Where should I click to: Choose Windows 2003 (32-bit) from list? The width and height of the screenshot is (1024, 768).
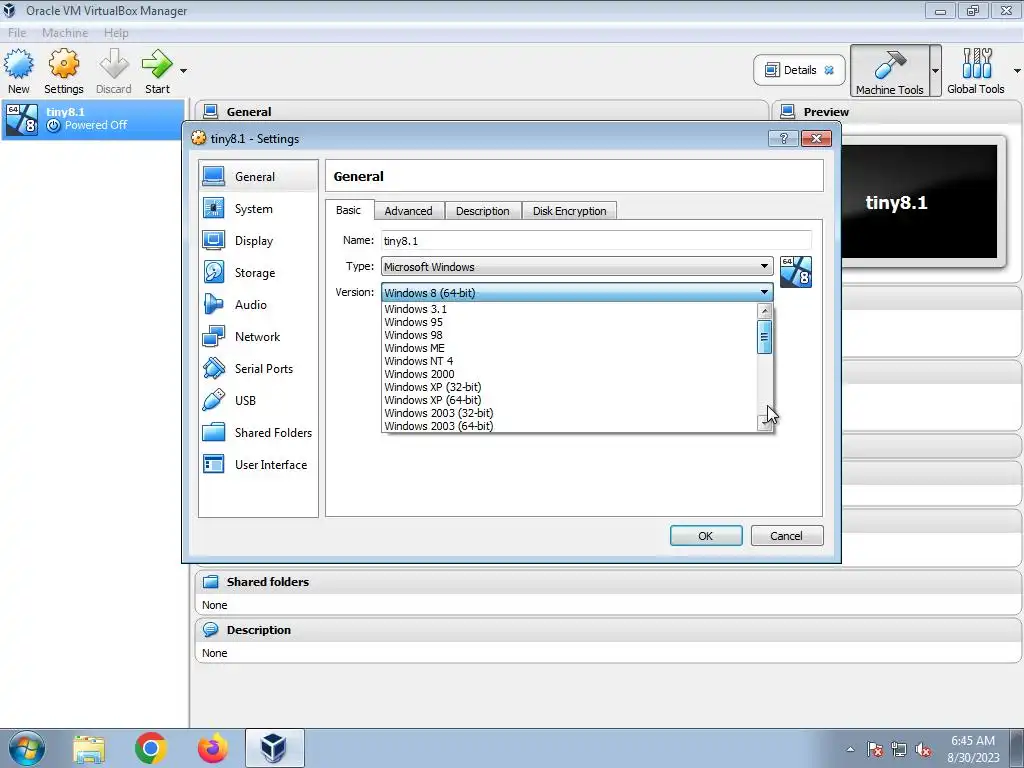569,413
